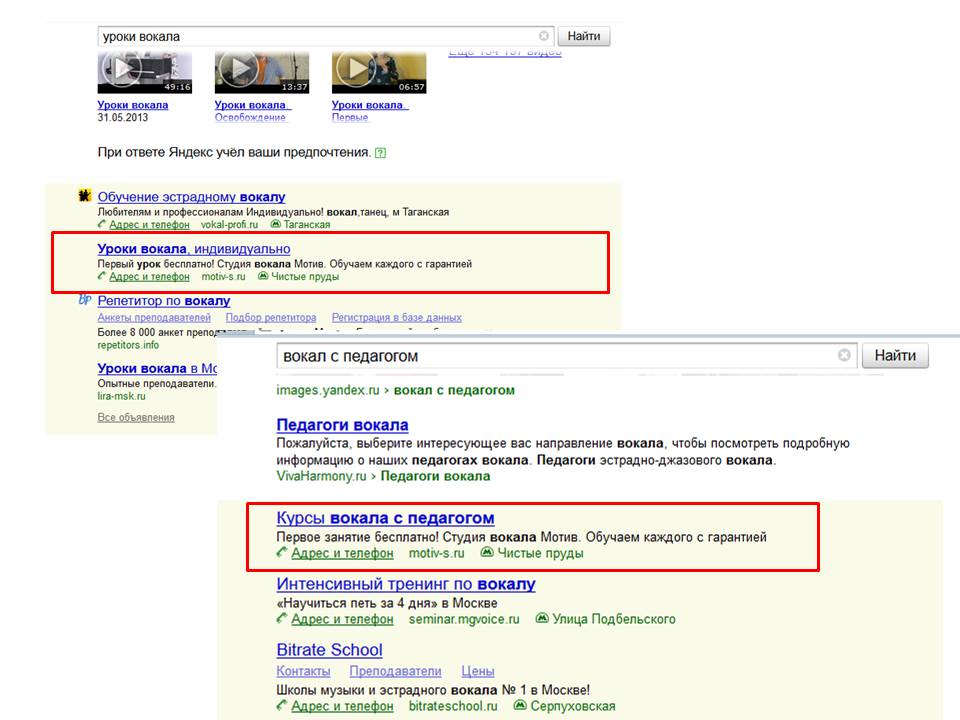Open 'Bitrate School' ad title

click(x=329, y=650)
